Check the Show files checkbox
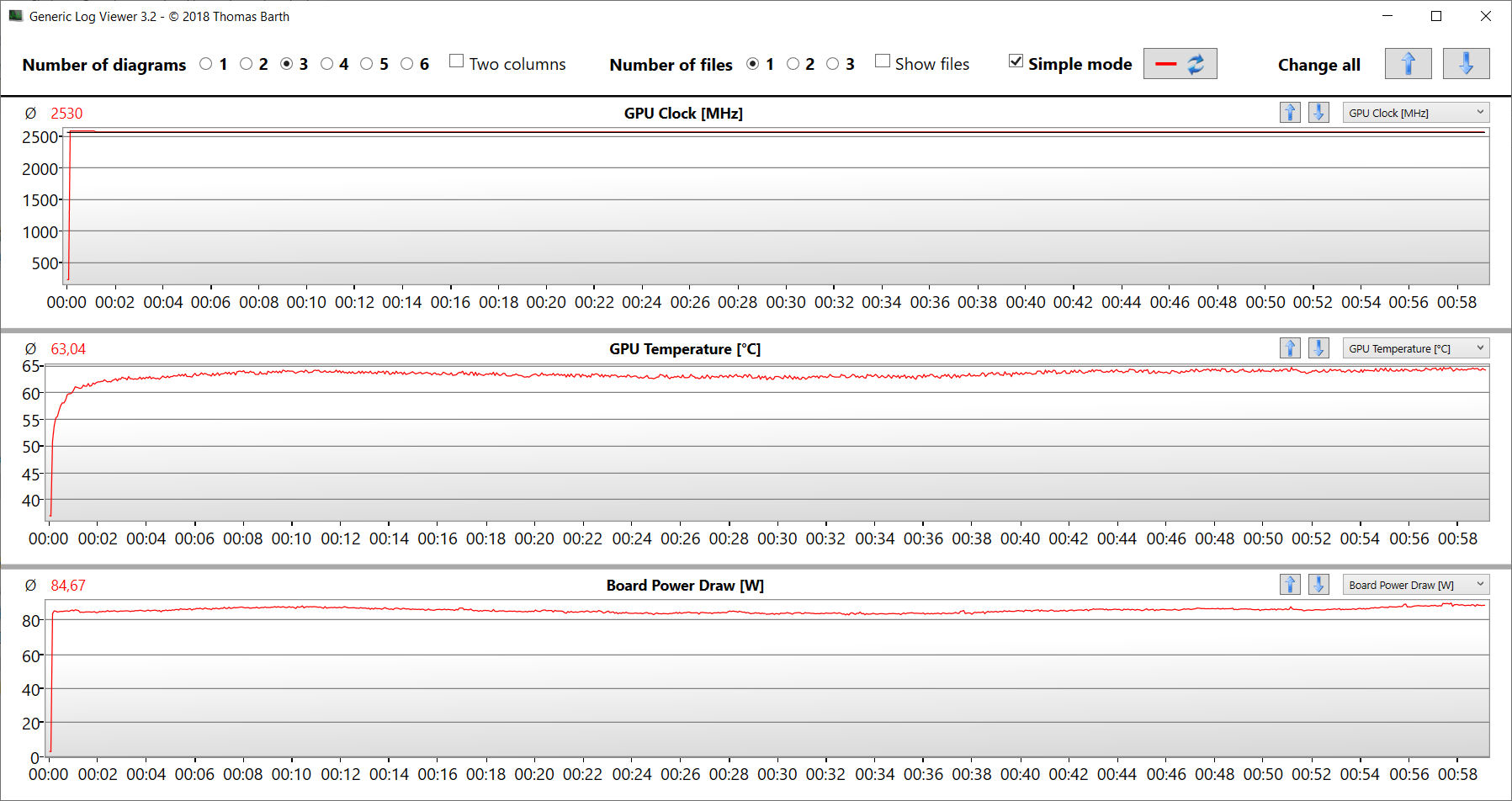Image resolution: width=1512 pixels, height=801 pixels. [x=883, y=61]
